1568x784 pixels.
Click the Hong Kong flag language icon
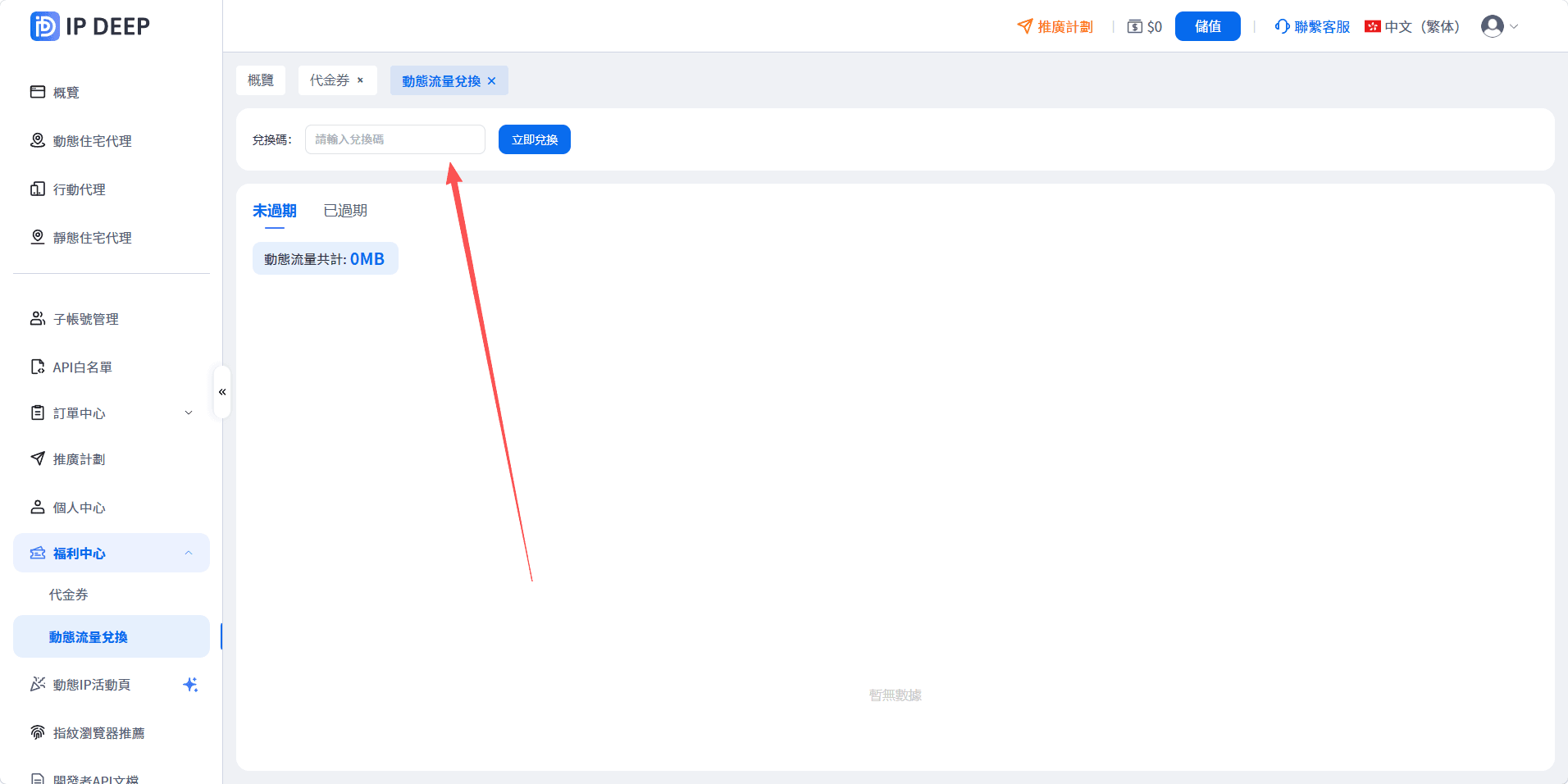point(1373,26)
